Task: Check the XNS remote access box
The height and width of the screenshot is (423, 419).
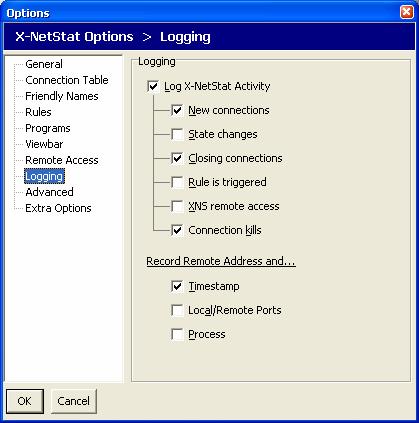Action: [177, 206]
